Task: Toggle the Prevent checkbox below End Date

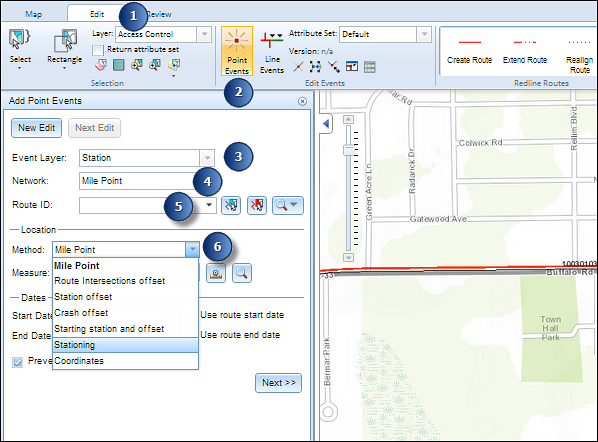Action: pos(18,362)
